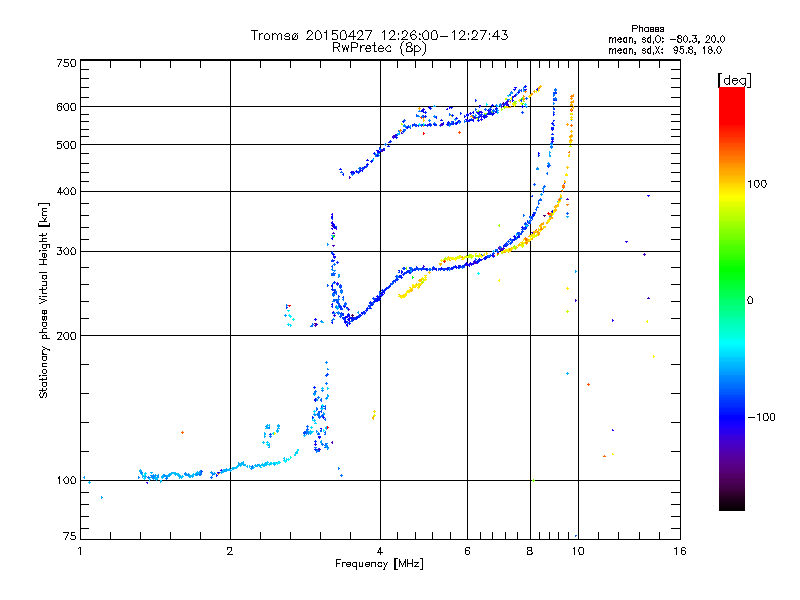This screenshot has width=800, height=600.
Task: Click the 500 tick label on height axis
Action: pos(66,145)
